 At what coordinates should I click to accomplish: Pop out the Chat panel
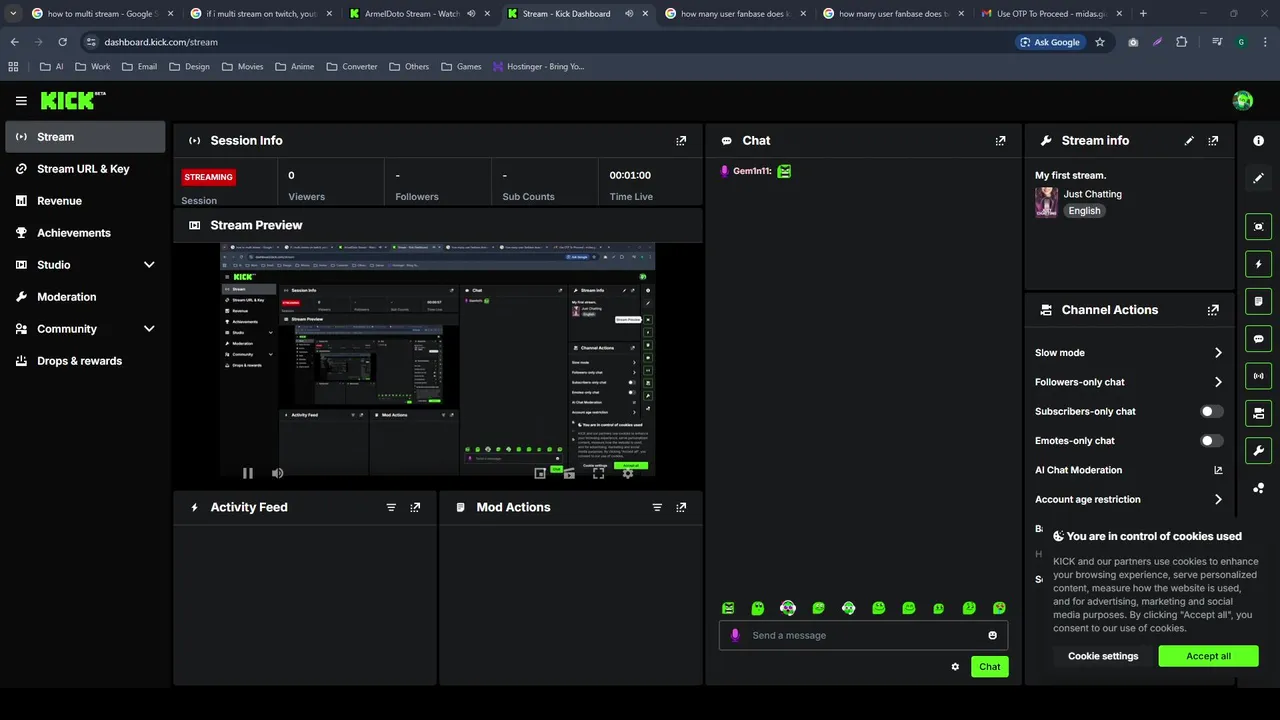[x=1000, y=141]
